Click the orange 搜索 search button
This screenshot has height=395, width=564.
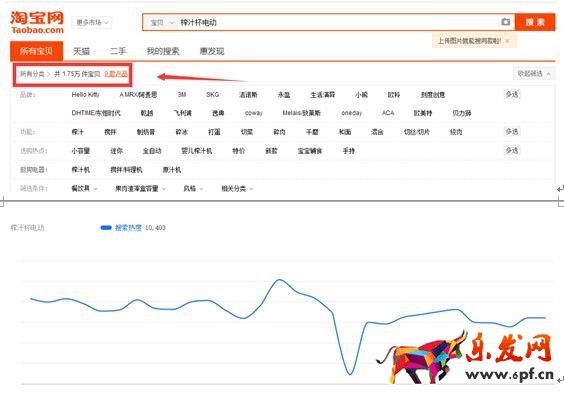535,22
